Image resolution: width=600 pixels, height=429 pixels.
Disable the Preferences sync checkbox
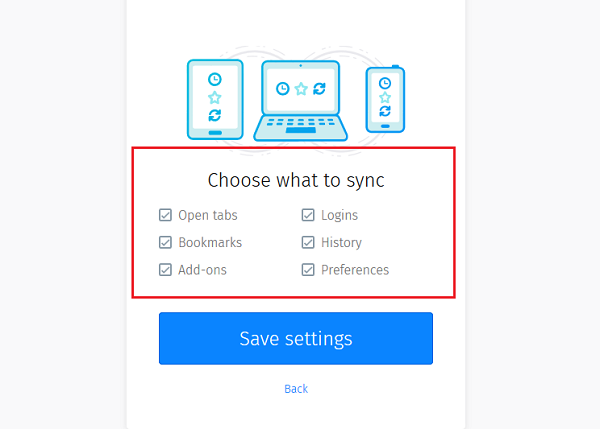coord(308,270)
